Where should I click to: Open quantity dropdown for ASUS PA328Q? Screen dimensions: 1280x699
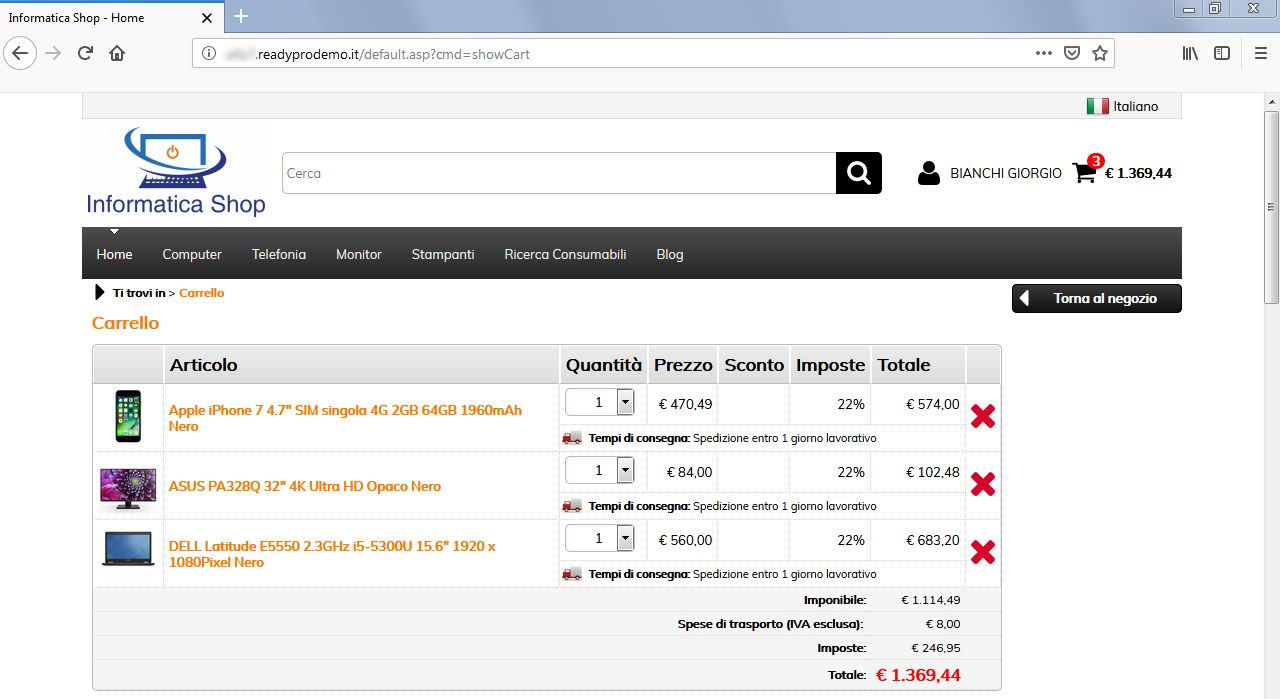point(625,470)
